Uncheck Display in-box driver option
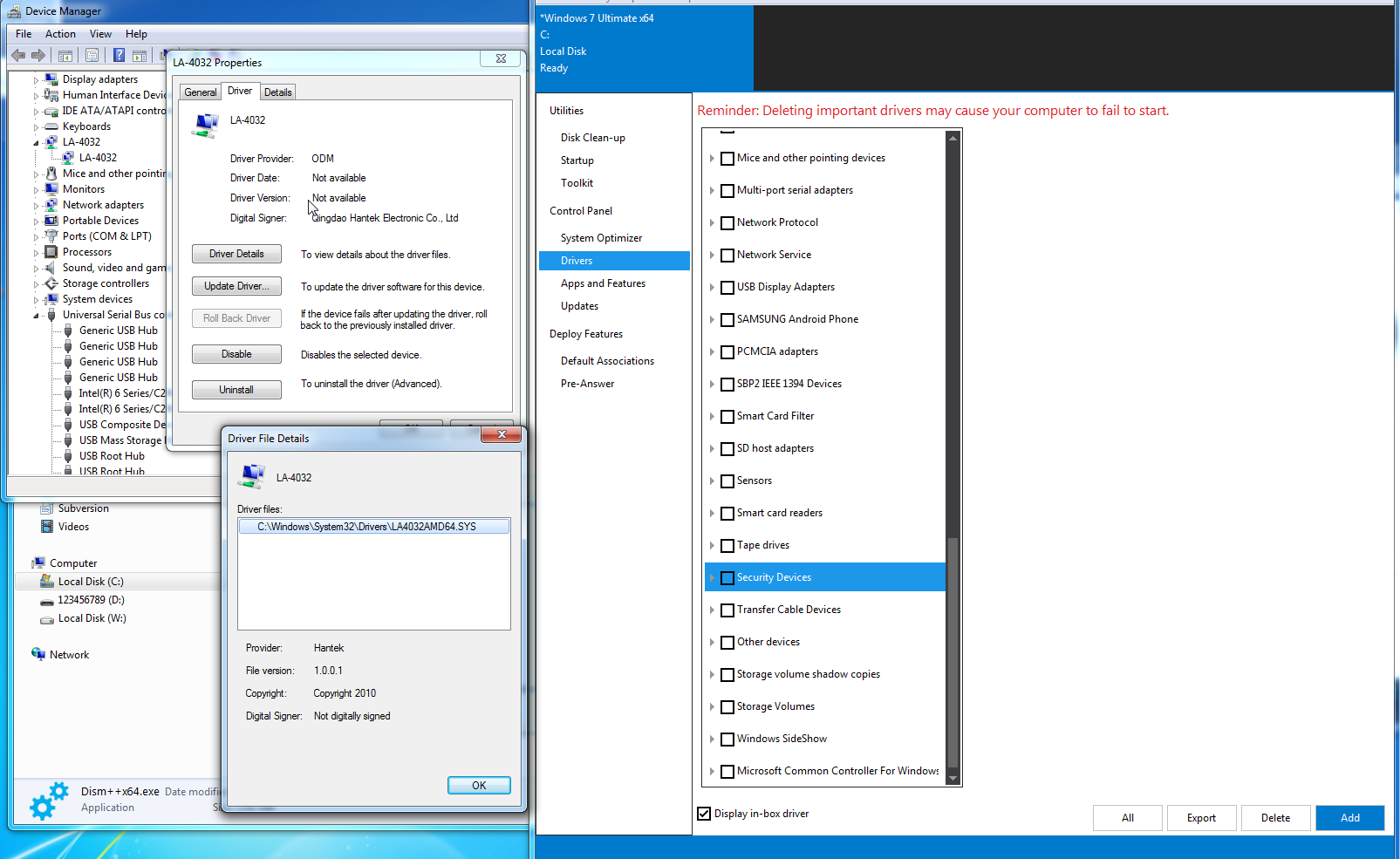 [x=704, y=814]
